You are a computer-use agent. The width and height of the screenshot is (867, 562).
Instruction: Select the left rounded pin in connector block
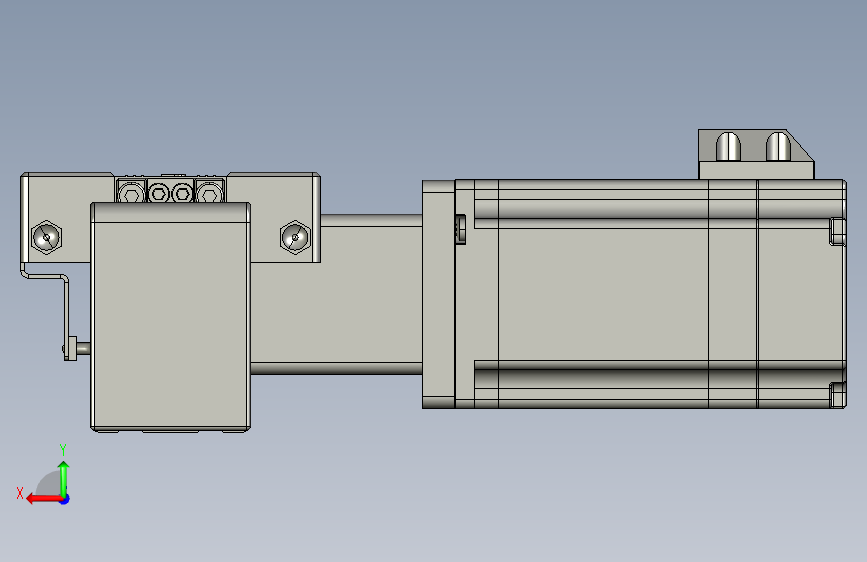click(x=728, y=147)
